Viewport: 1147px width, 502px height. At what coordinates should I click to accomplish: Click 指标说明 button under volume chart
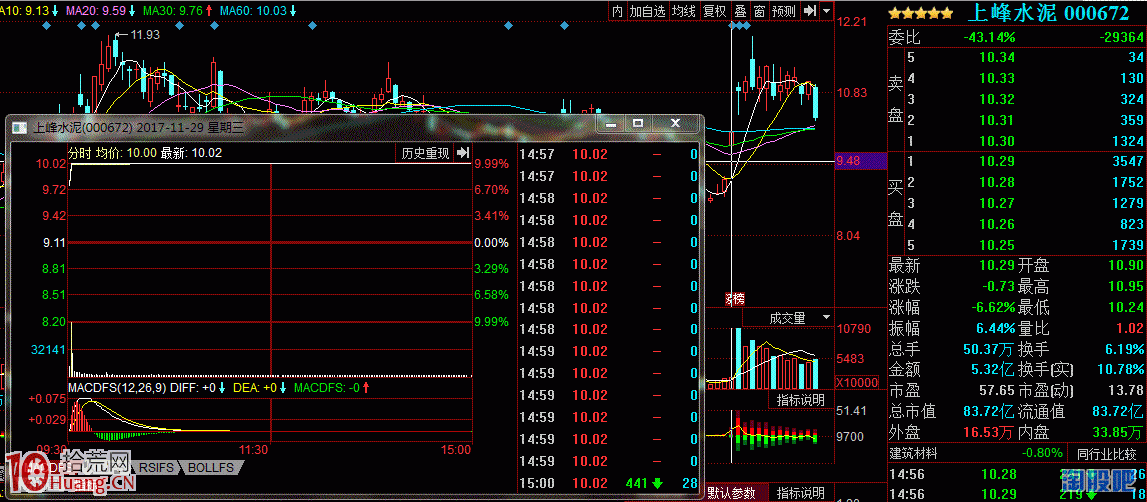click(800, 400)
